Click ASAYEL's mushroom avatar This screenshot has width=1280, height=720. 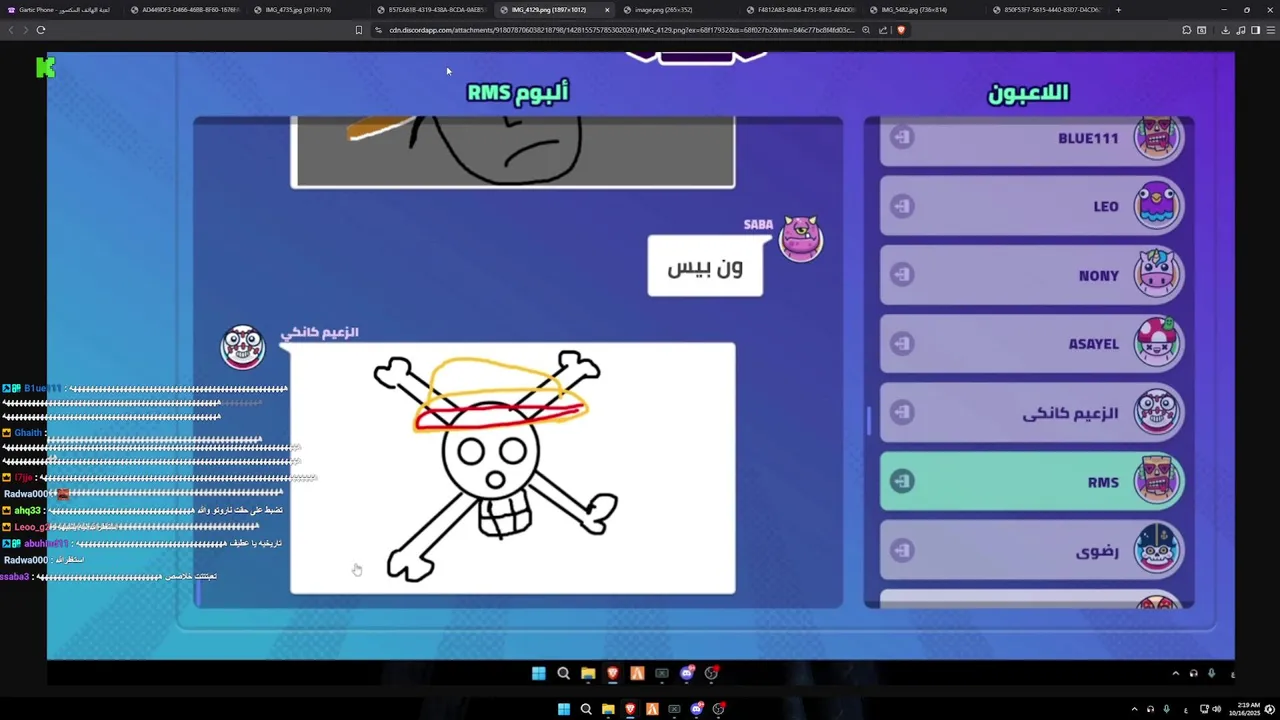pos(1157,343)
